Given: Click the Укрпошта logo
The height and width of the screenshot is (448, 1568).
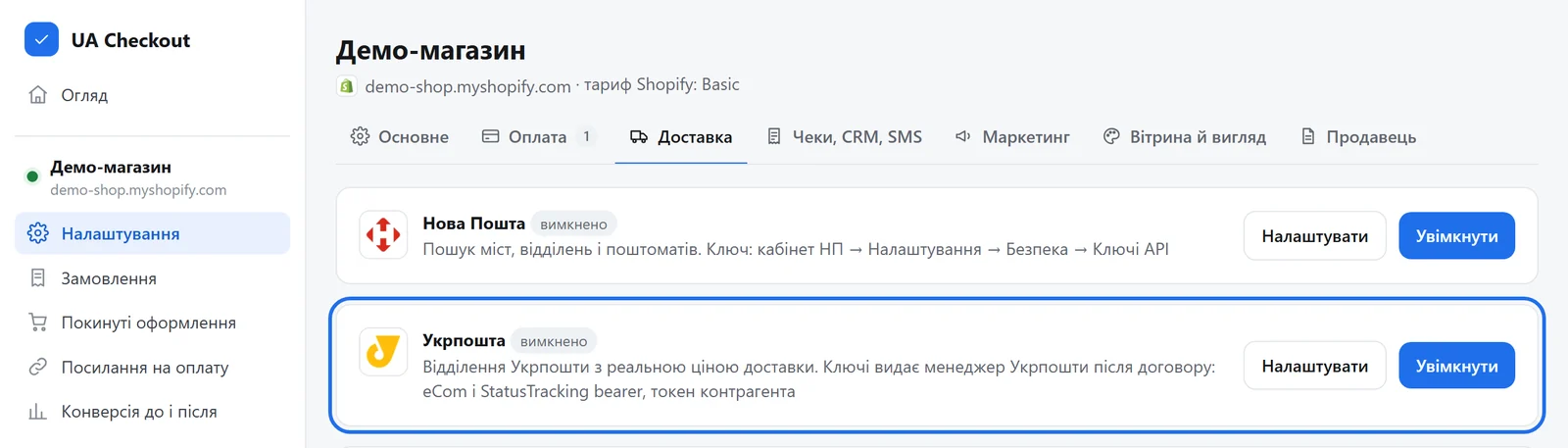Looking at the screenshot, I should point(383,352).
